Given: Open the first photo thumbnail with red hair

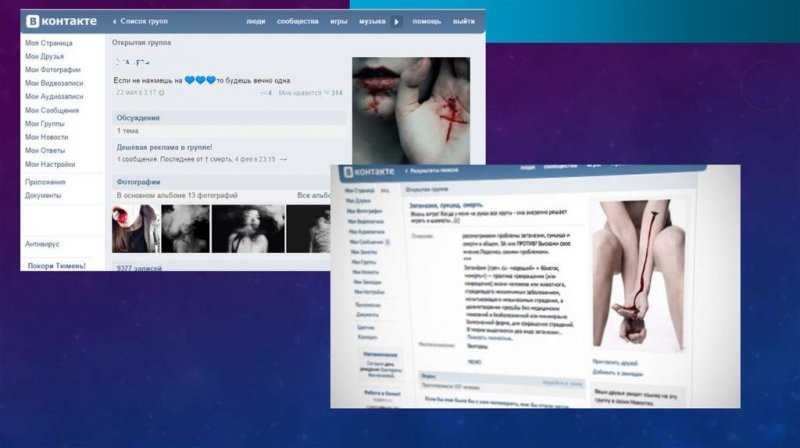Looking at the screenshot, I should 136,229.
